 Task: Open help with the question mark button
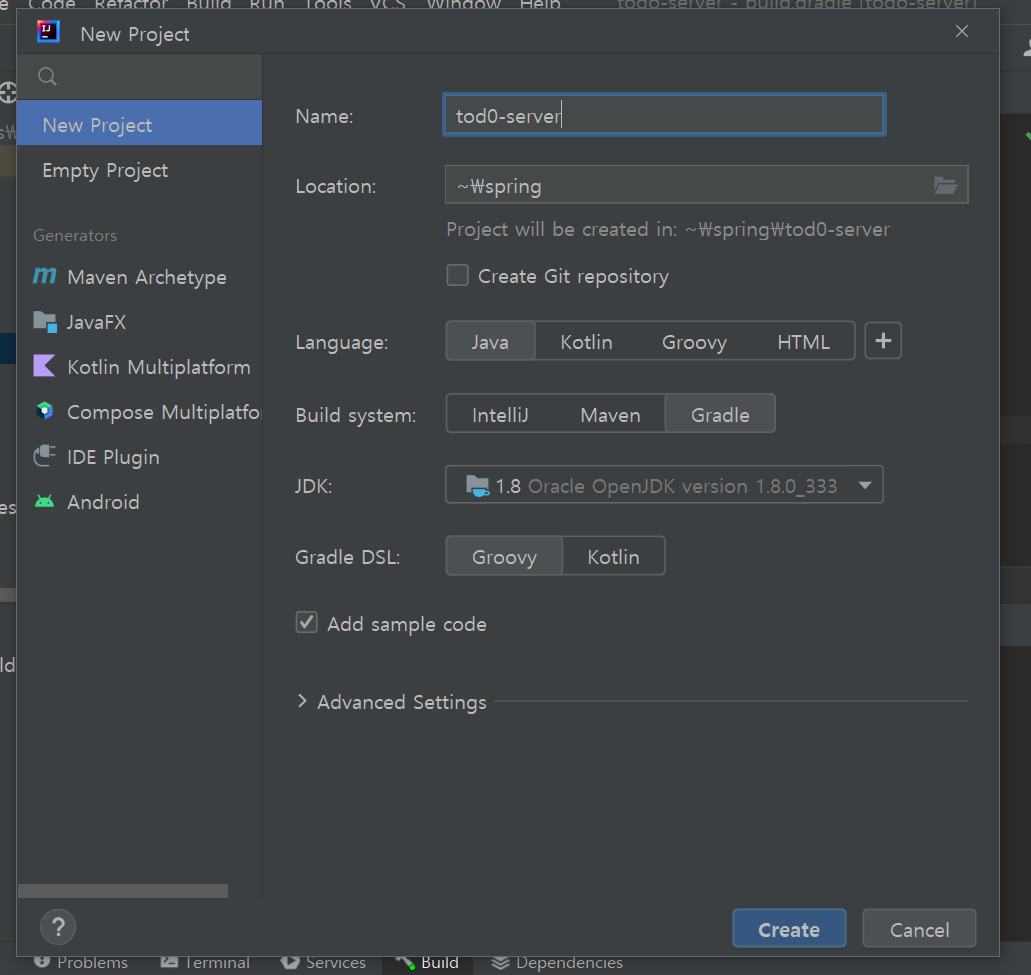tap(58, 927)
